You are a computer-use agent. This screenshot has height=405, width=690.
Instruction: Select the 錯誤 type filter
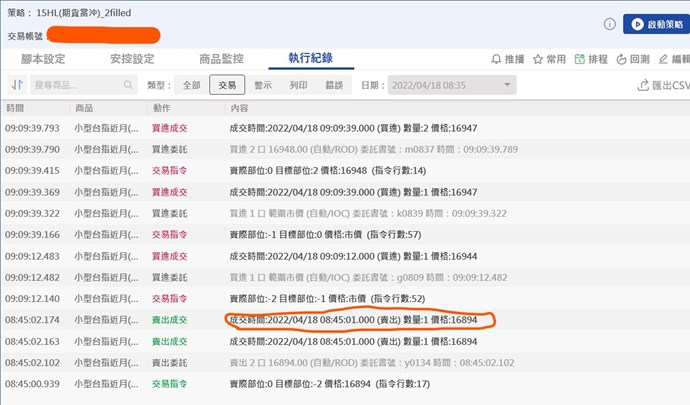(335, 86)
